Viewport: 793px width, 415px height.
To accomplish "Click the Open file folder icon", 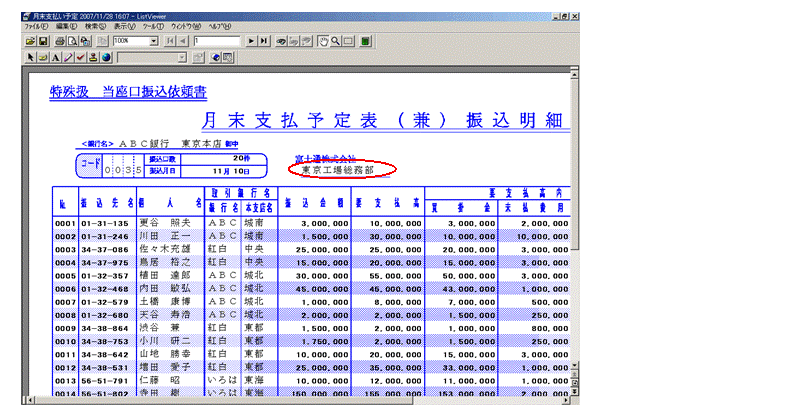I will [30, 41].
